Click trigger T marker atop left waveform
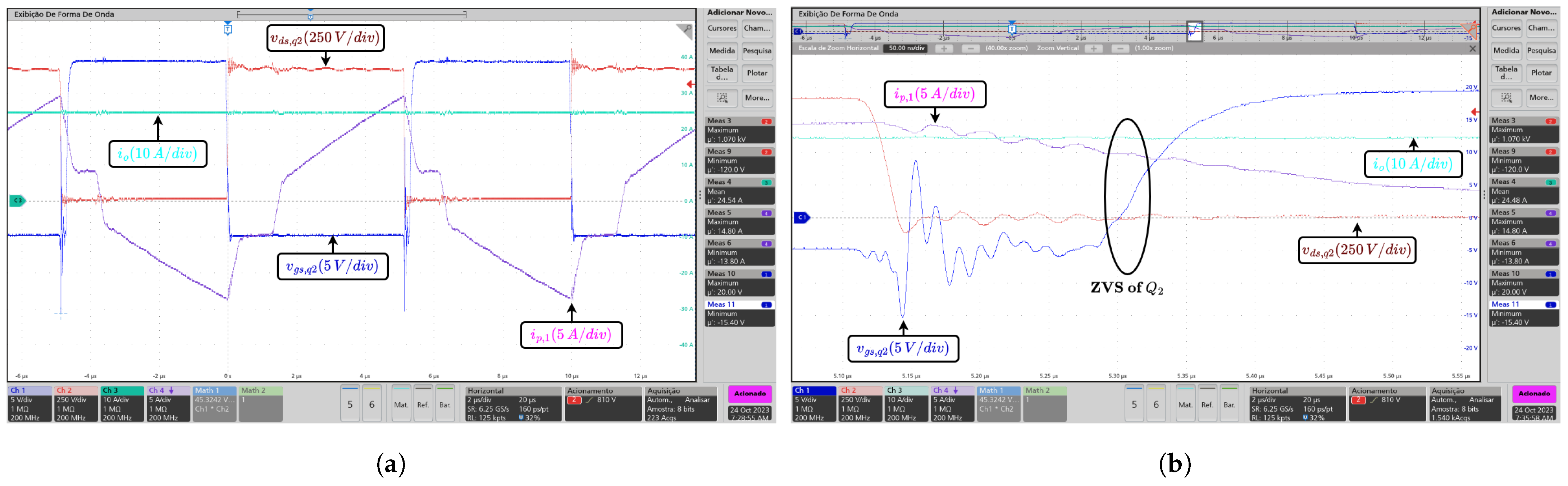Image resolution: width=1568 pixels, height=486 pixels. point(228,29)
